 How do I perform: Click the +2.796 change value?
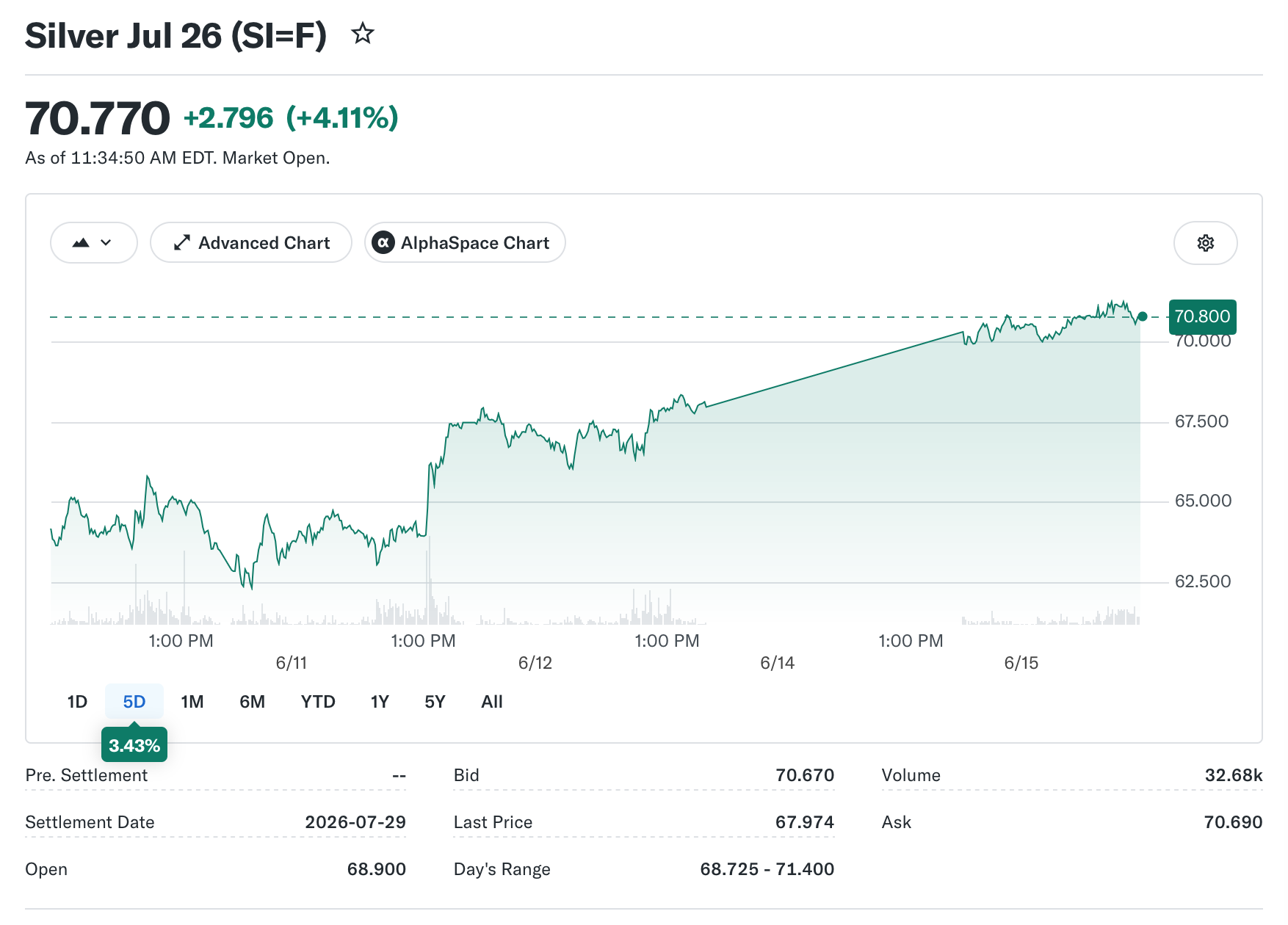point(228,117)
